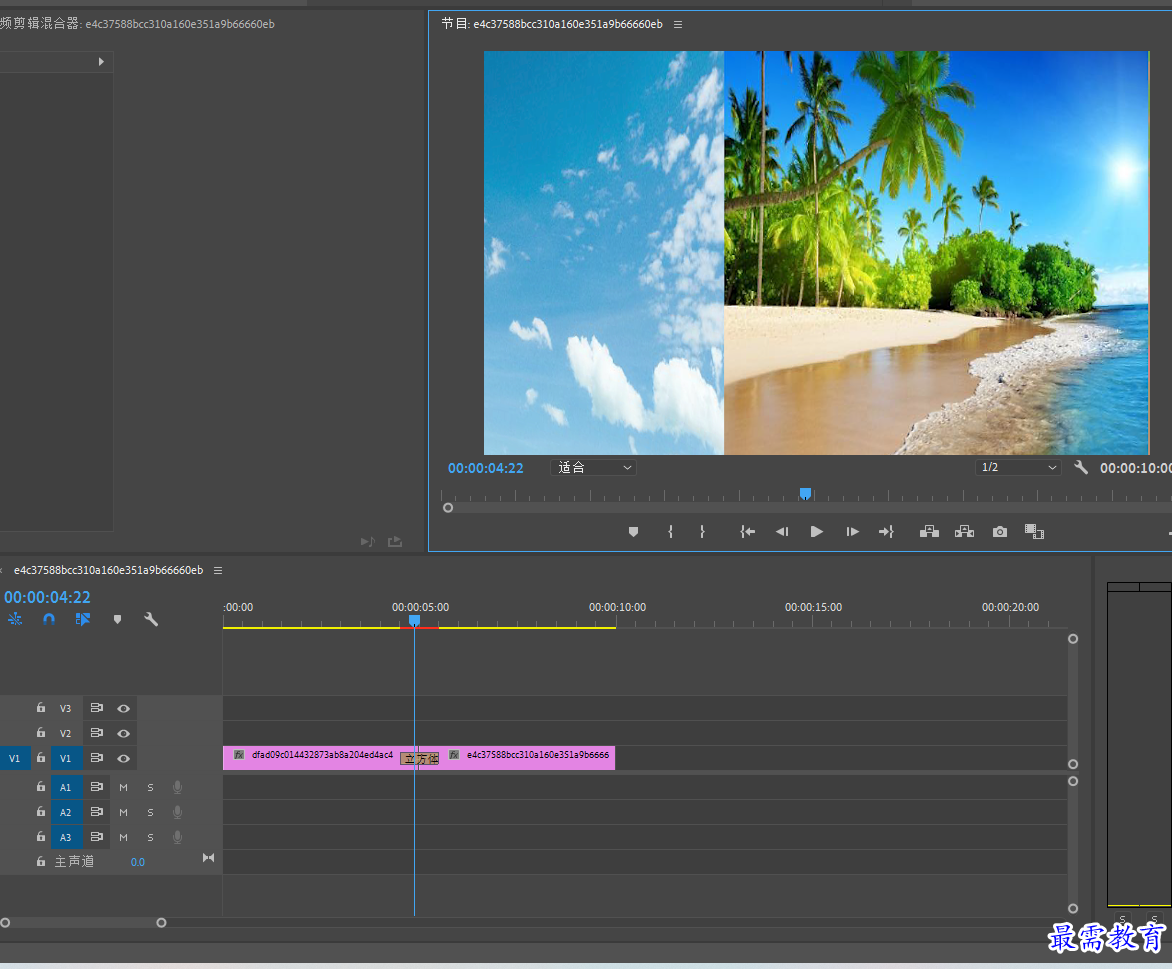
Task: Select the dfad09c0 clip on V1
Action: 312,757
